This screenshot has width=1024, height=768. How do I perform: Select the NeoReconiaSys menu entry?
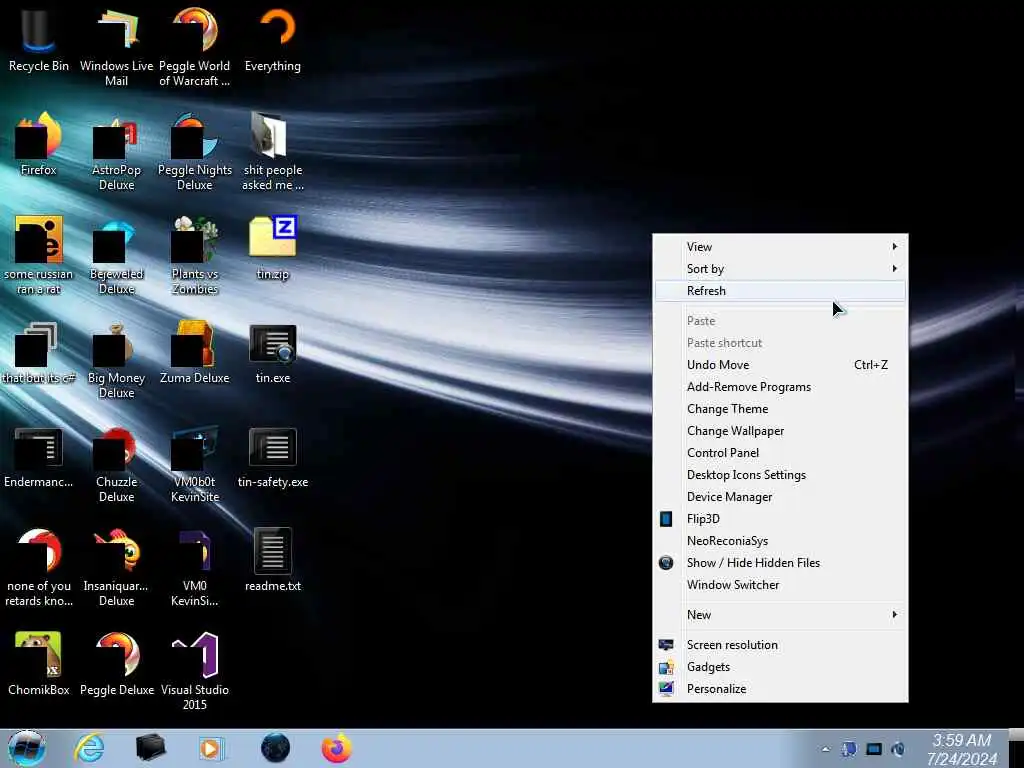point(780,541)
